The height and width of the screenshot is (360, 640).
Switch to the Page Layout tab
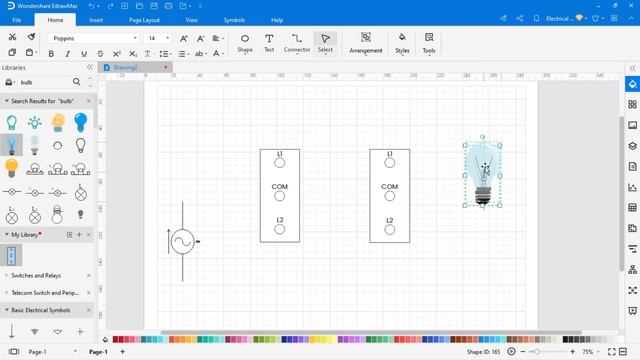point(144,20)
